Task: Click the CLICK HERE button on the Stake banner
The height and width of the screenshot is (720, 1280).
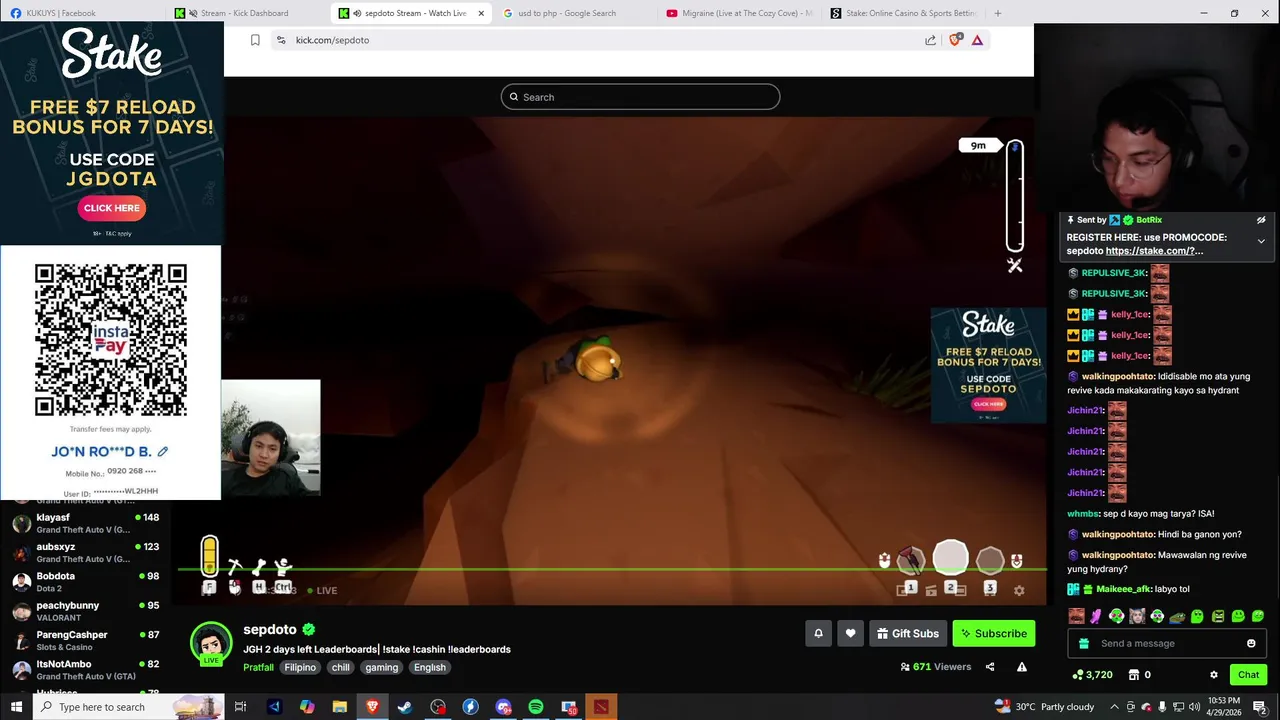Action: click(112, 208)
